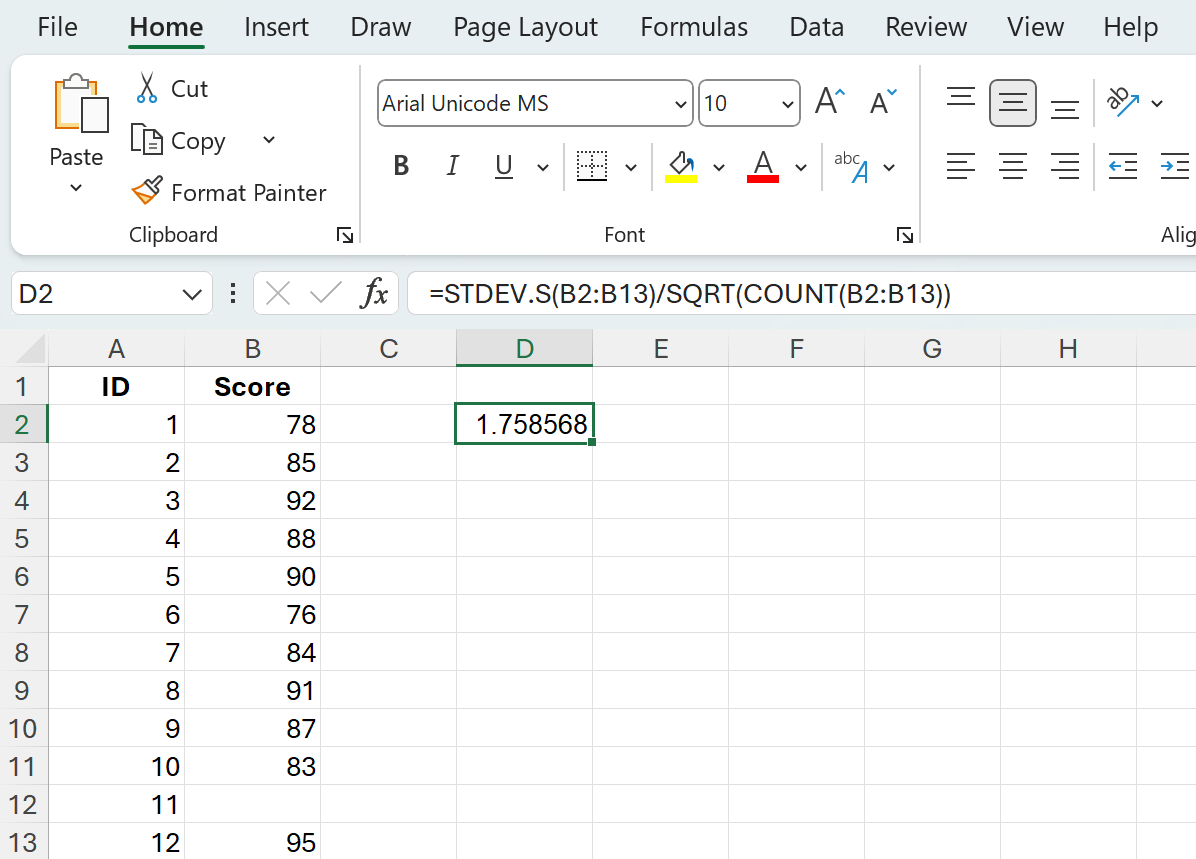Click the Increase Font Size icon
The width and height of the screenshot is (1196, 859).
coord(829,103)
